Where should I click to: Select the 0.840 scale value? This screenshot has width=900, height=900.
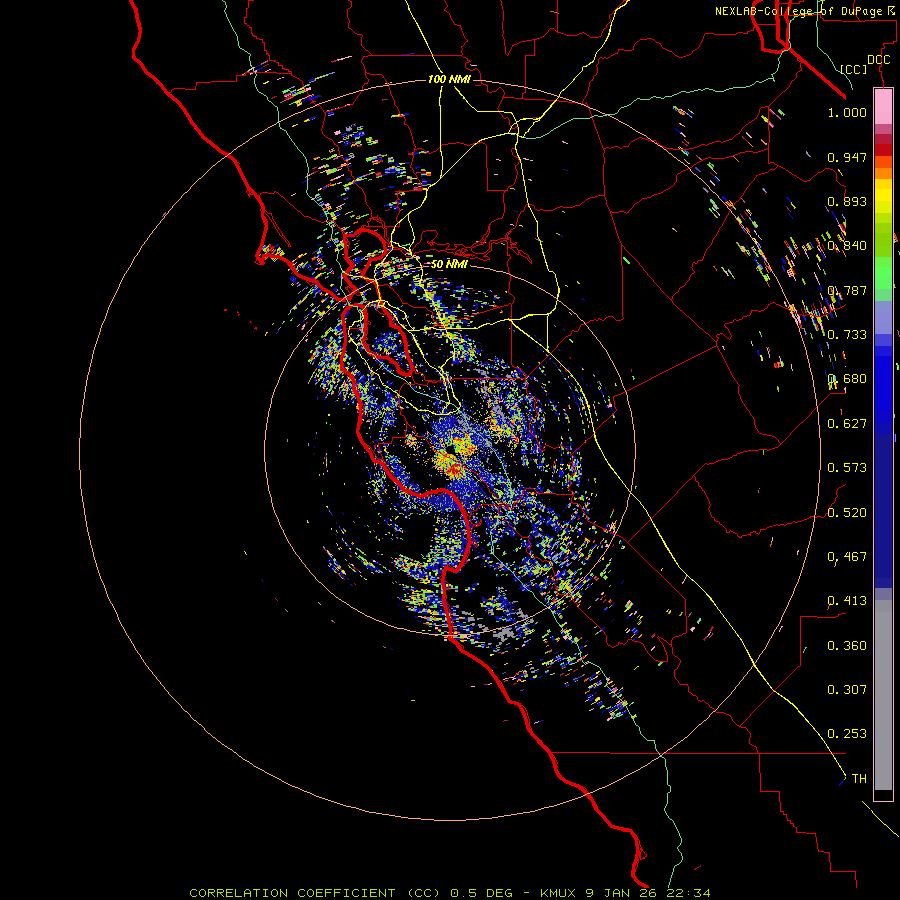pos(847,246)
